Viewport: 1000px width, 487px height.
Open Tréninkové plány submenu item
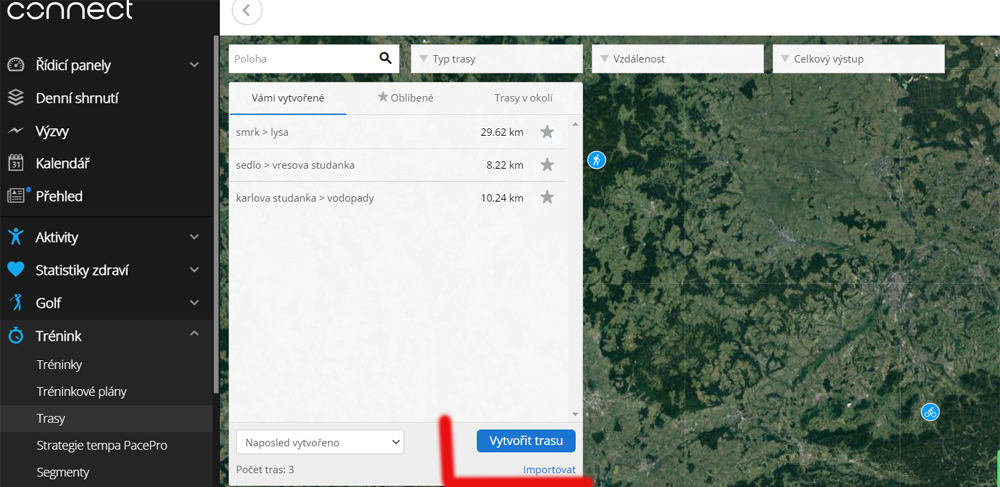click(x=82, y=391)
